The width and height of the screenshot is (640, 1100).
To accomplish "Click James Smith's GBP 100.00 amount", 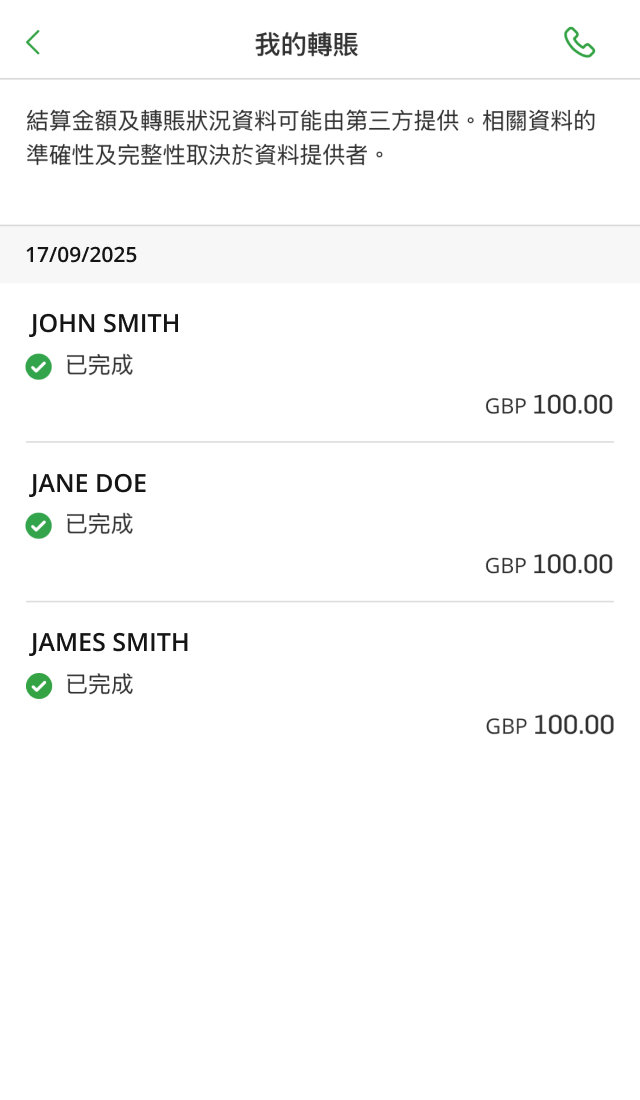I will 549,725.
